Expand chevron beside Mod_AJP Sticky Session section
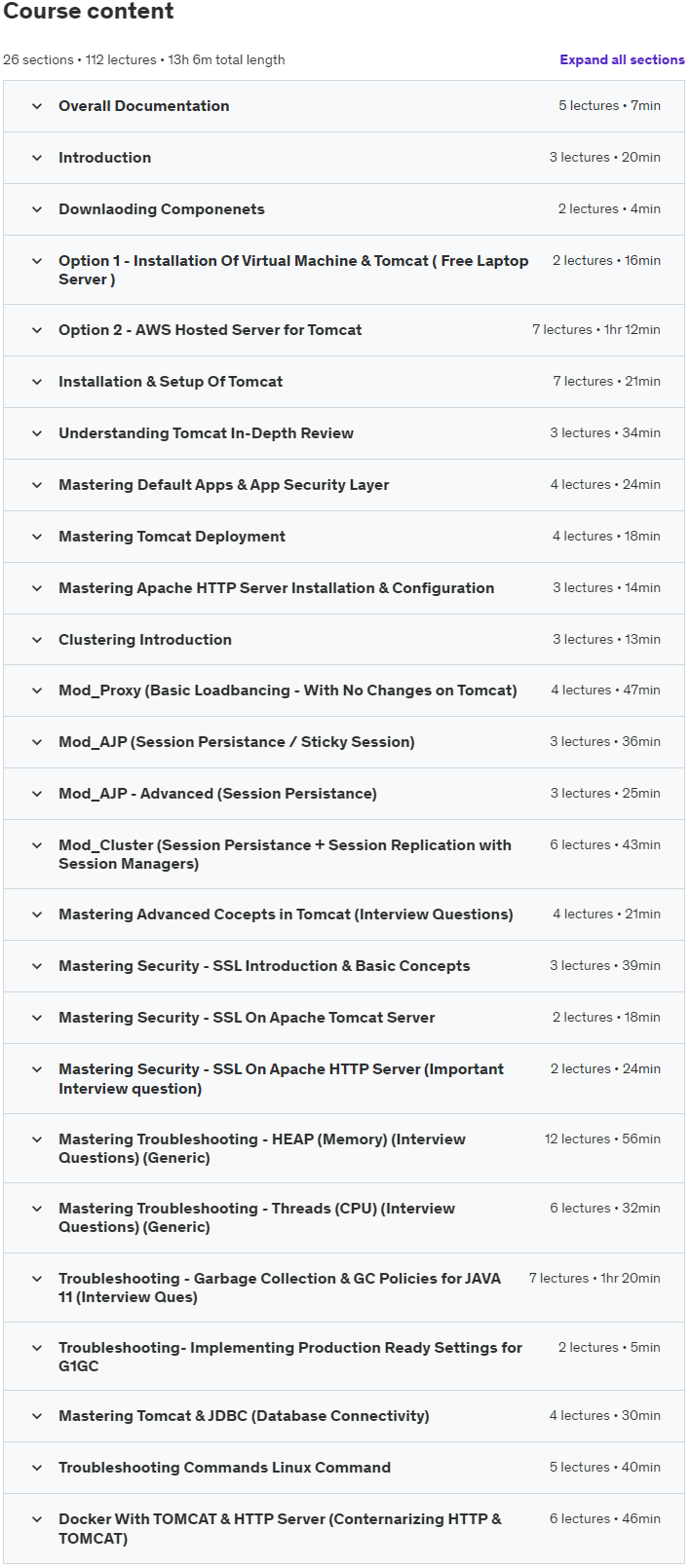 tap(37, 742)
